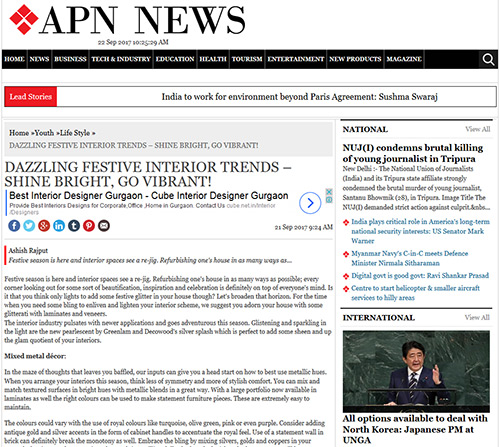Open Digital govt Ravi Shankar Prasad story
This screenshot has width=500, height=447.
click(420, 276)
